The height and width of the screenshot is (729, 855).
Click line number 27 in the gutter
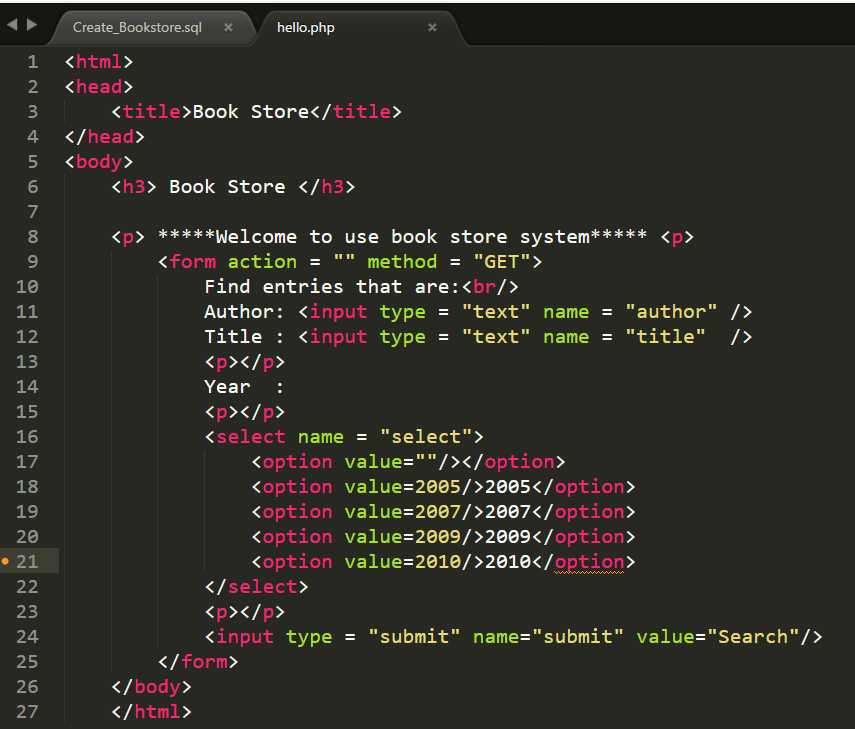27,712
